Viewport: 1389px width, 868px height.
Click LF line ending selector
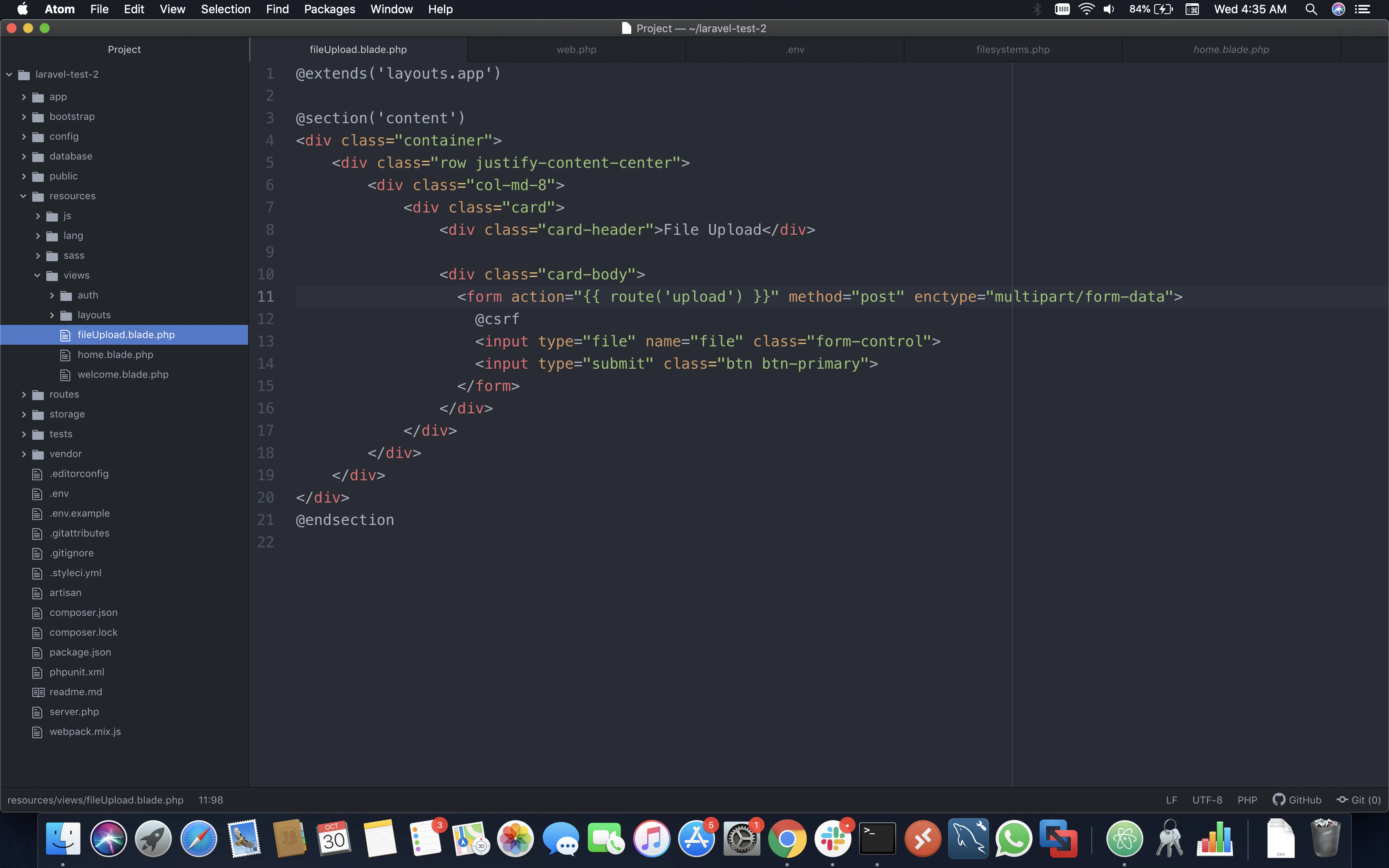pos(1172,800)
